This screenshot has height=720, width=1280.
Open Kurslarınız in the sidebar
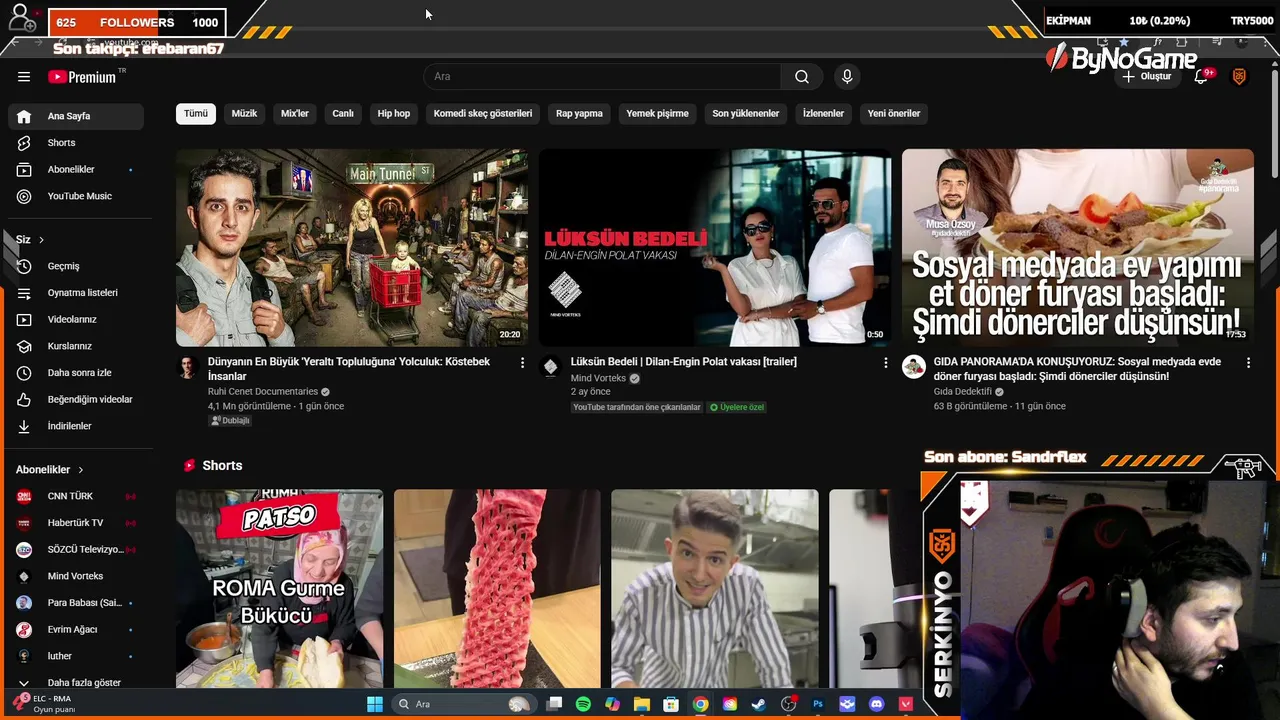76,346
